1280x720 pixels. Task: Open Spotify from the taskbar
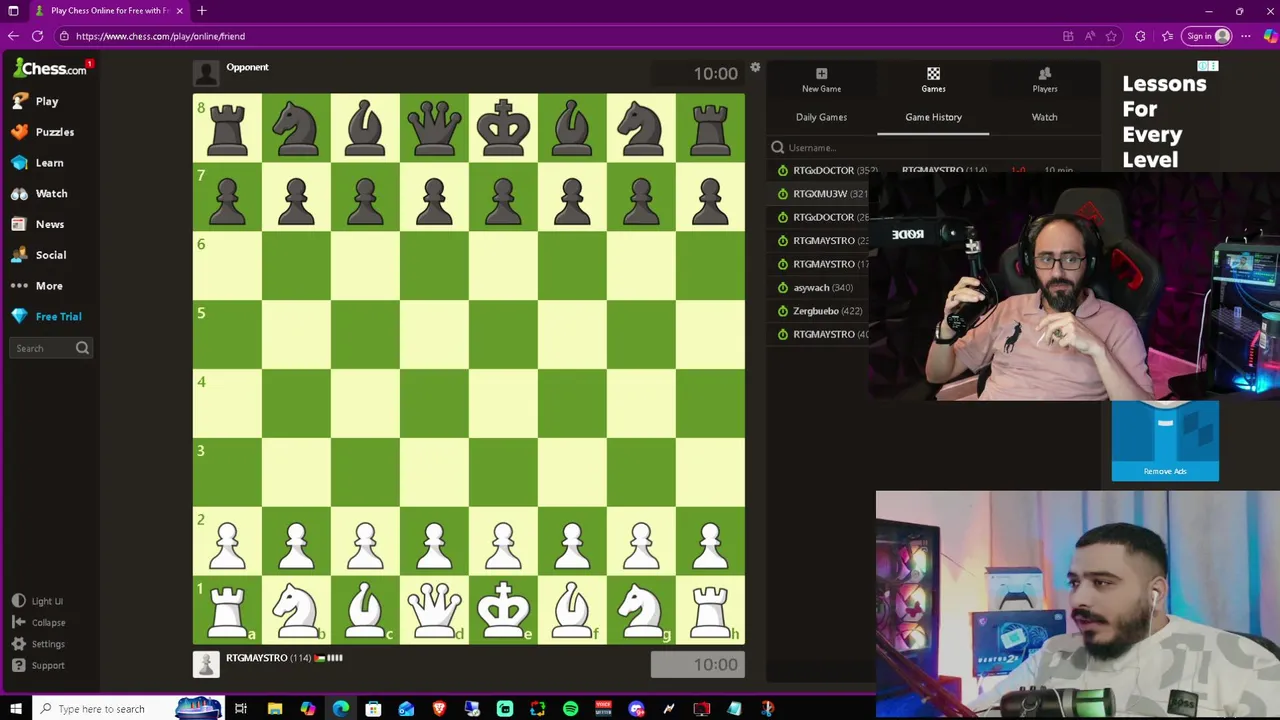pos(570,709)
